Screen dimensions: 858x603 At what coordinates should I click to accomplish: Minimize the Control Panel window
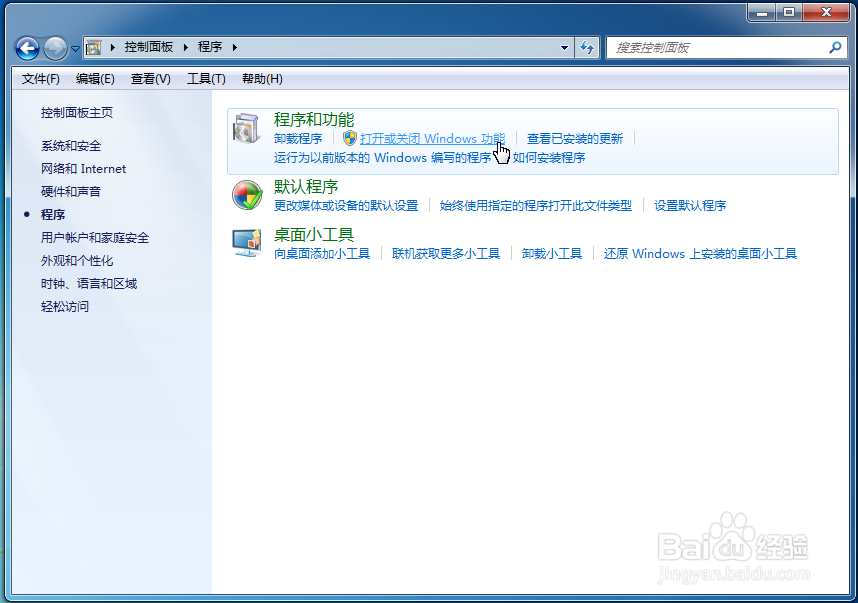[x=762, y=13]
